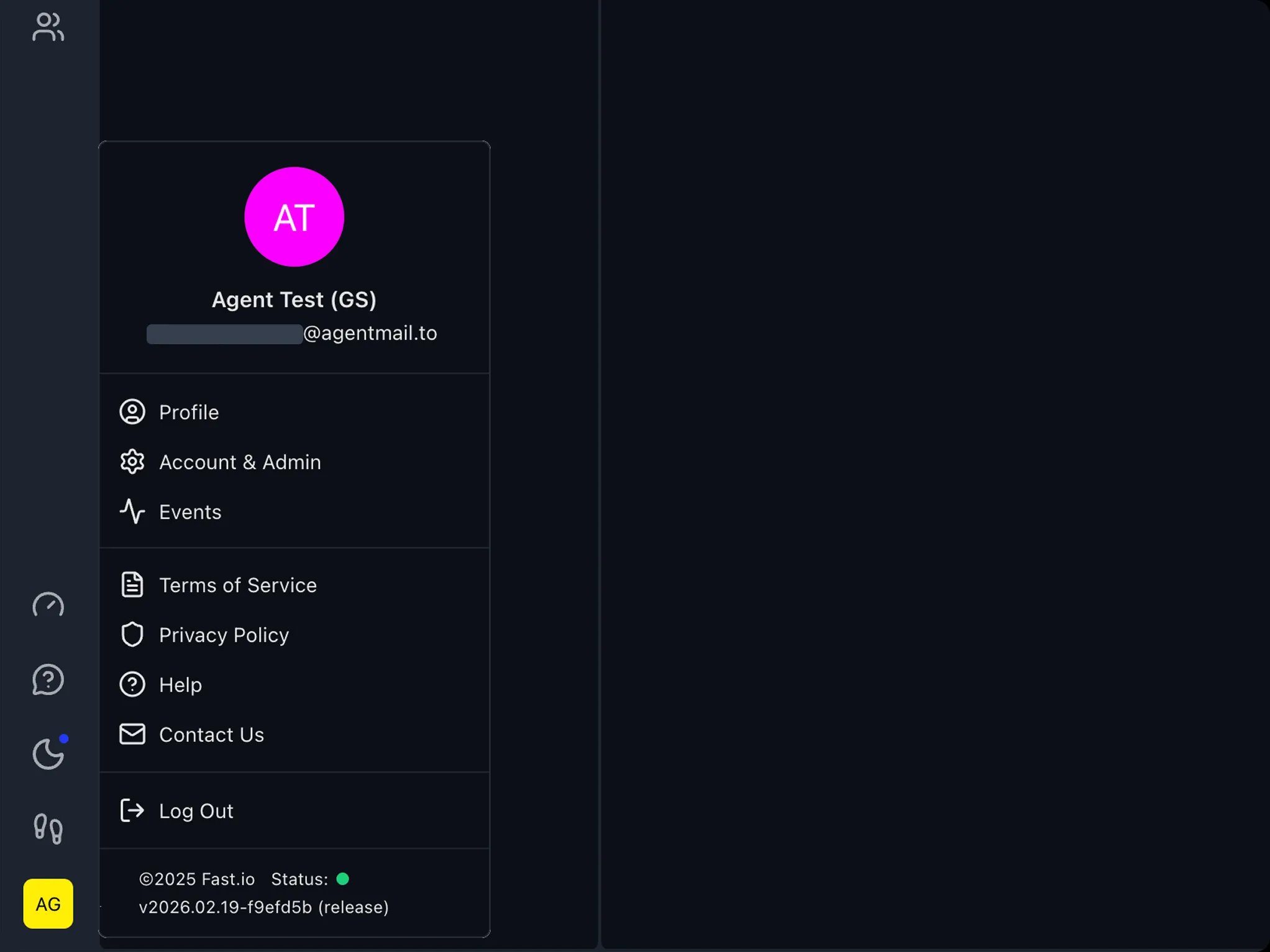Click the yellow AG avatar badge

pyautogui.click(x=47, y=904)
